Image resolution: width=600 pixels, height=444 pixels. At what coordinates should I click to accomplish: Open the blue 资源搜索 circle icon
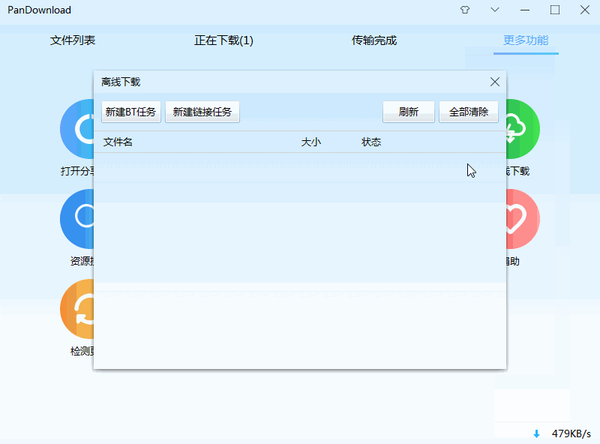[x=77, y=219]
